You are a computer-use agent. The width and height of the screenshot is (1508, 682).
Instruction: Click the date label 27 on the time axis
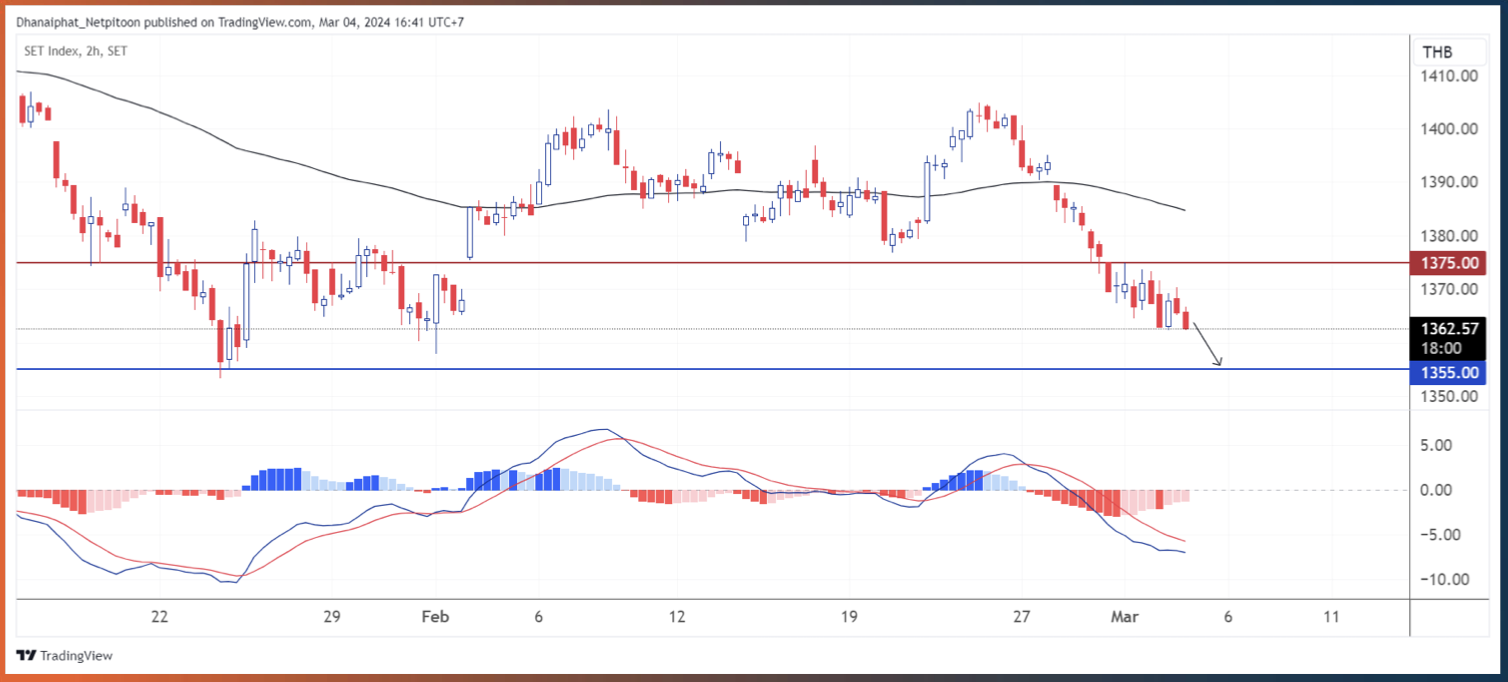tap(1021, 617)
